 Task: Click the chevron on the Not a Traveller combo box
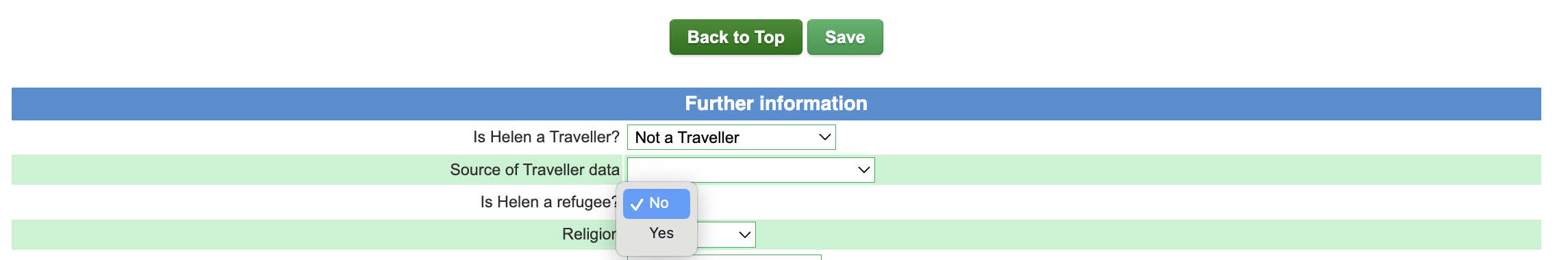pyautogui.click(x=824, y=138)
